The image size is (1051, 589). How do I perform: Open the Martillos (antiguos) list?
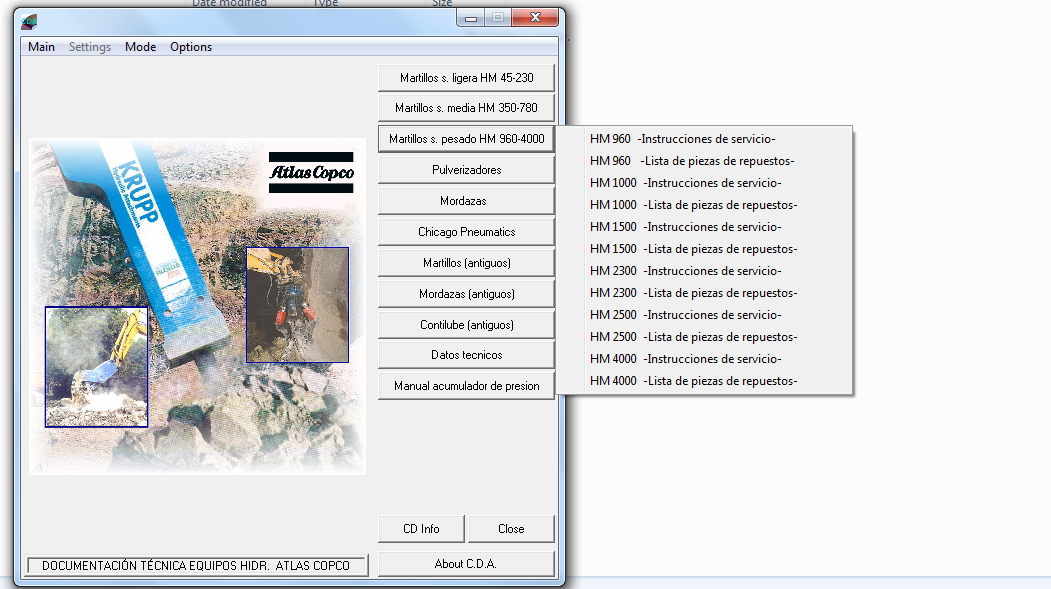click(x=467, y=263)
